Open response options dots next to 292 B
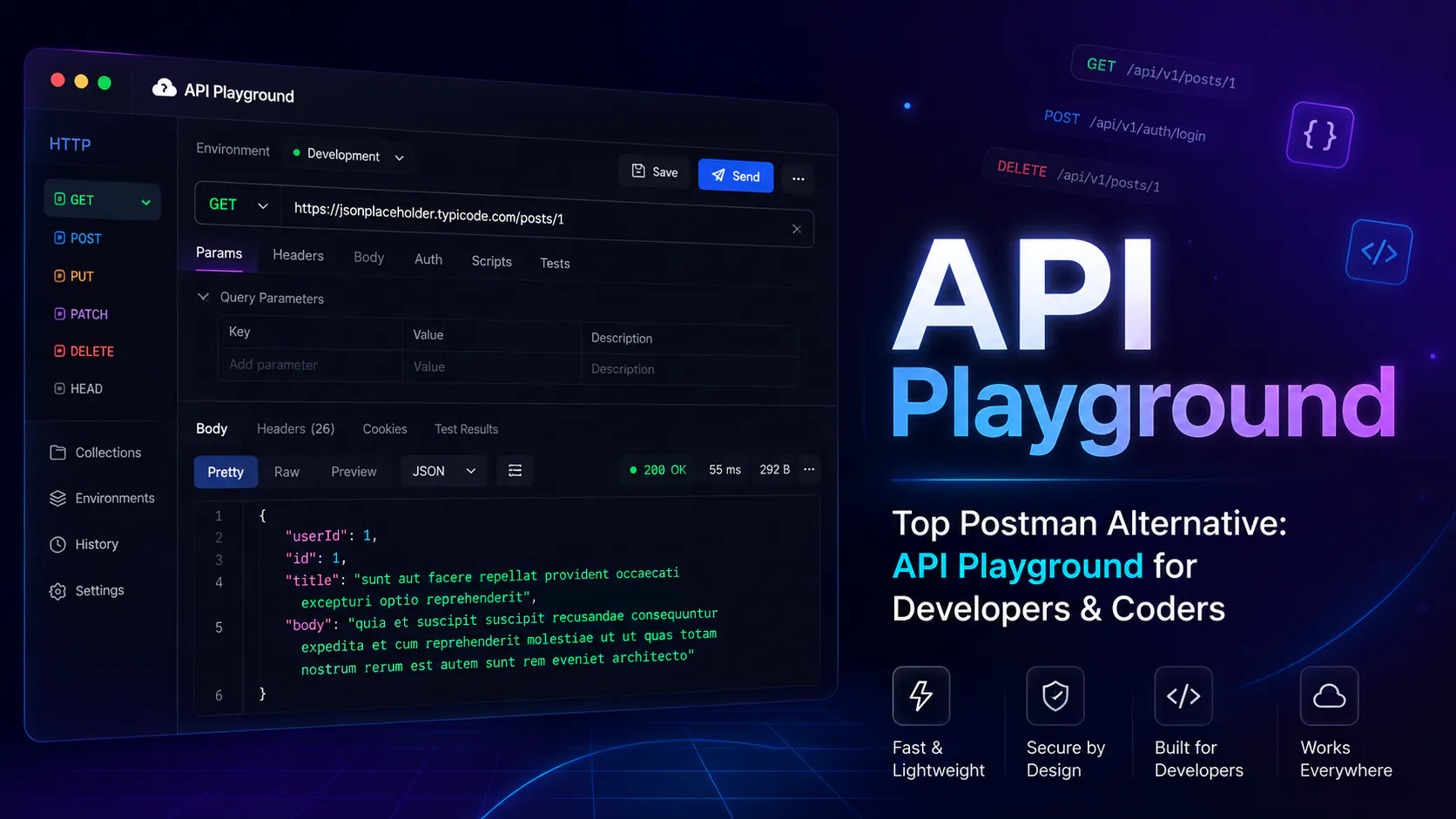Viewport: 1456px width, 819px height. [x=809, y=469]
